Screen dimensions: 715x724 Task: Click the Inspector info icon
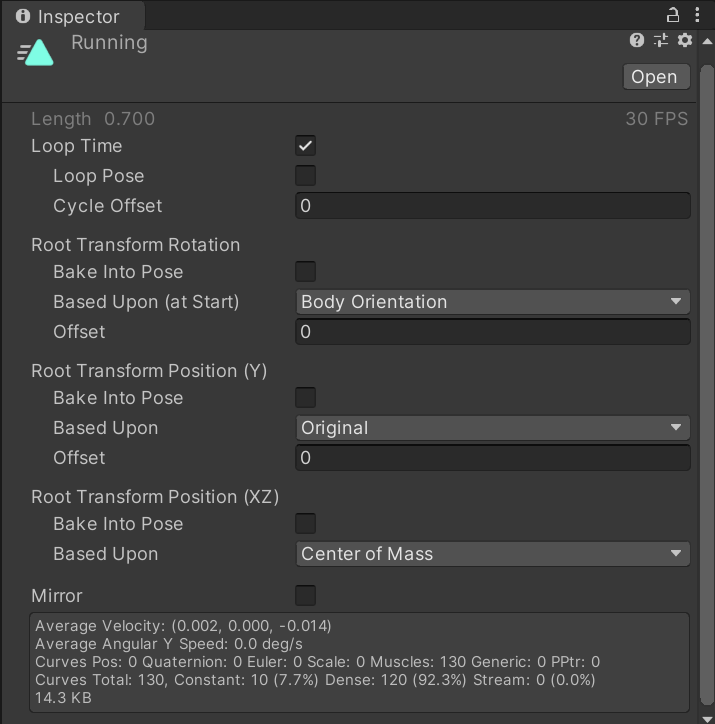23,16
